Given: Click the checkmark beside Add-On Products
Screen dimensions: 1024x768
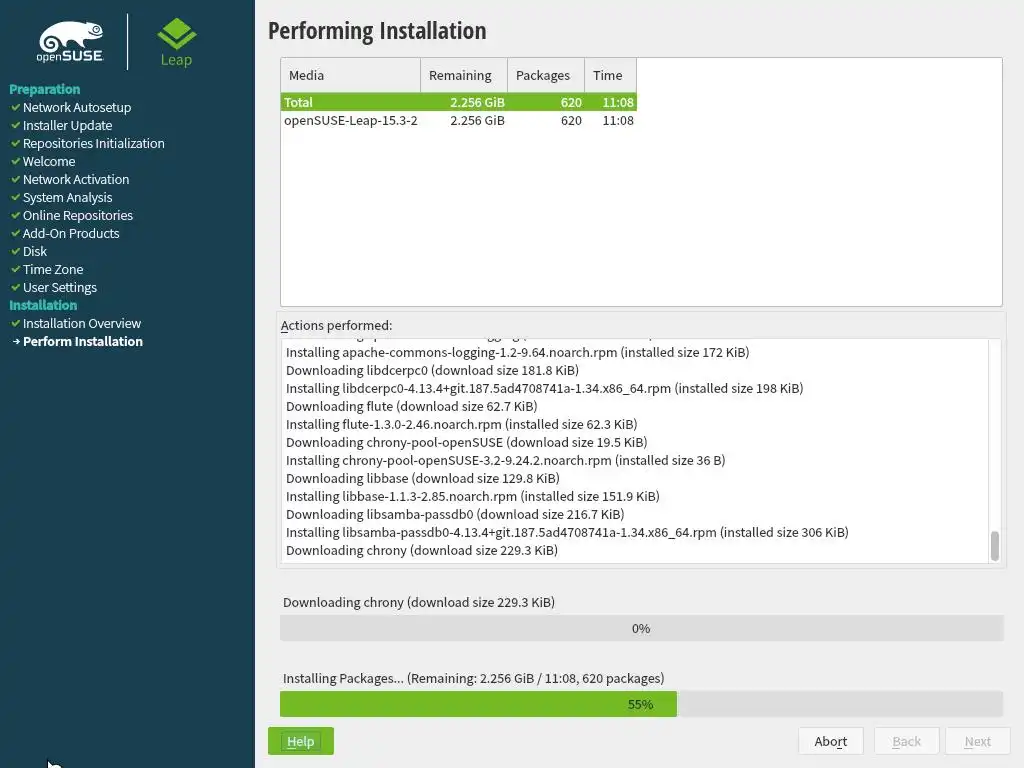Looking at the screenshot, I should coord(16,233).
